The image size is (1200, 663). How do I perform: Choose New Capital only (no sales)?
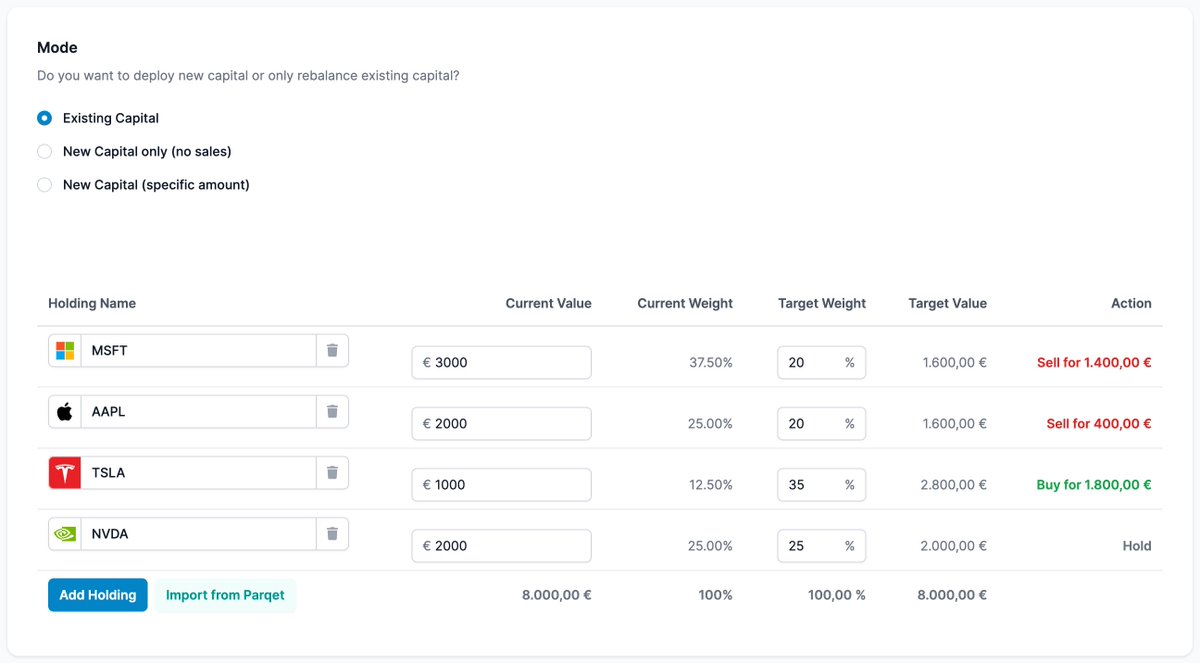pyautogui.click(x=44, y=151)
